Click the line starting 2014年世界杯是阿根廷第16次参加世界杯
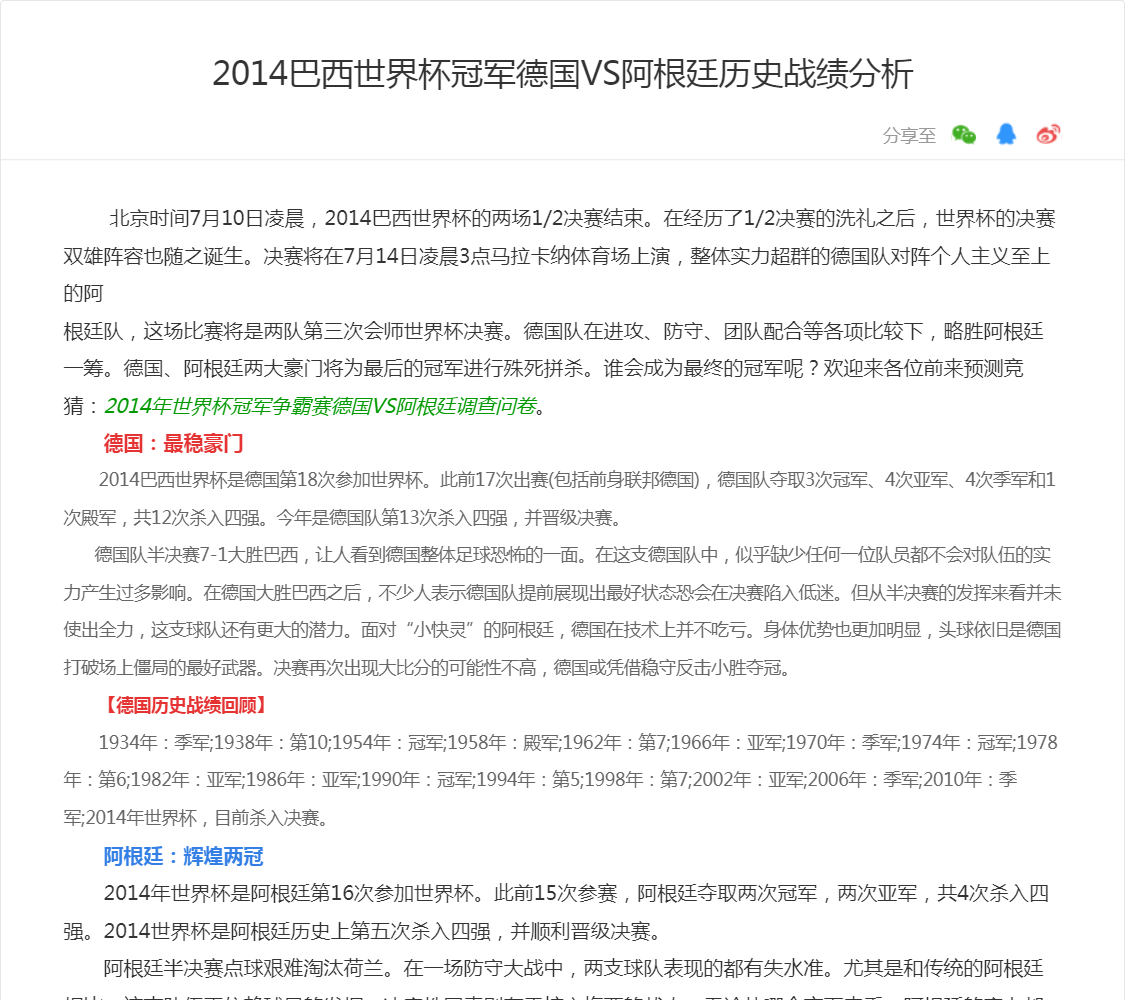Image resolution: width=1125 pixels, height=1000 pixels. [x=575, y=894]
